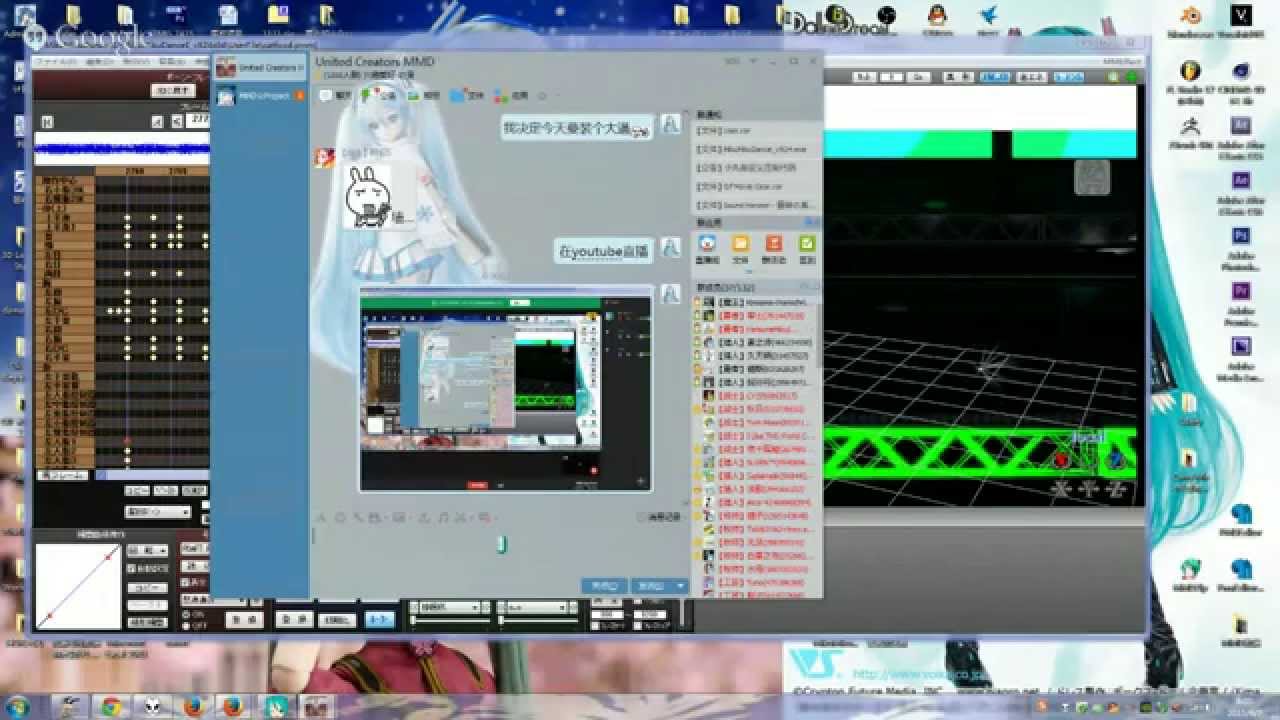The image size is (1280, 720).
Task: Select the OFF radio button in MMD
Action: 186,626
